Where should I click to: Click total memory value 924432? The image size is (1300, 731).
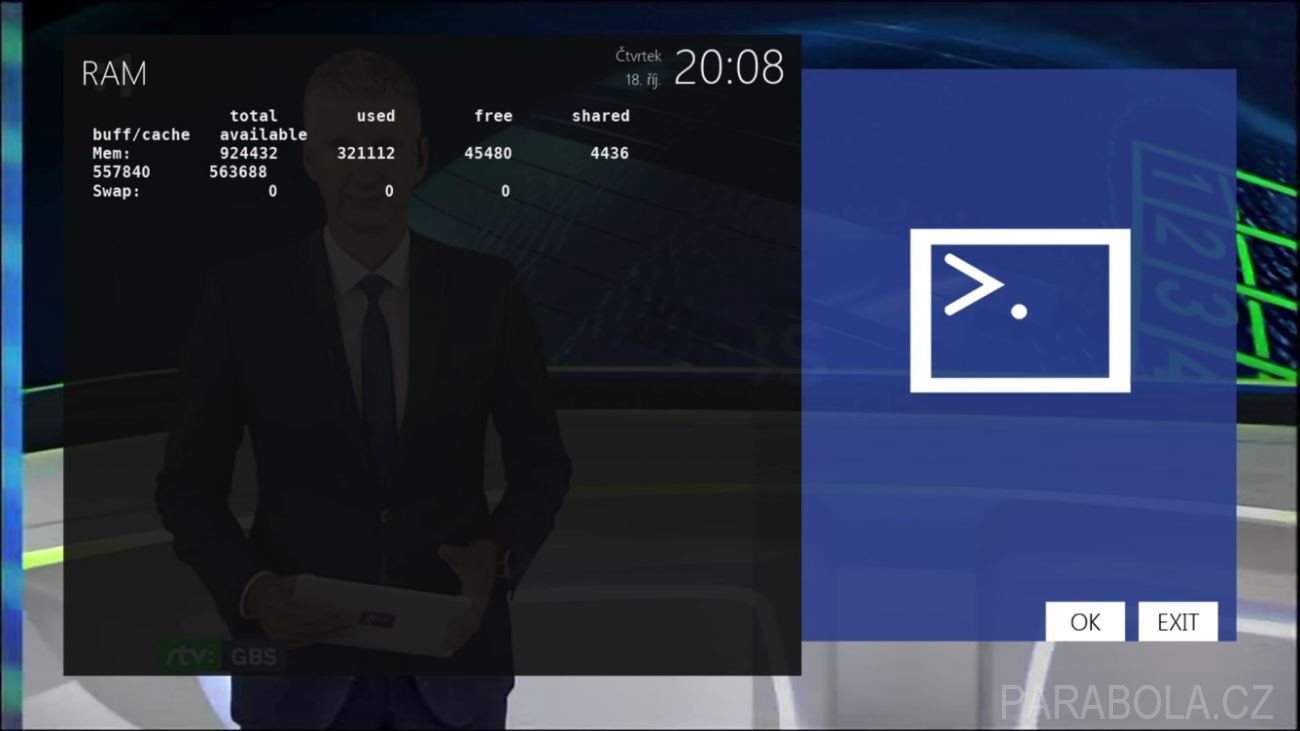[x=249, y=154]
